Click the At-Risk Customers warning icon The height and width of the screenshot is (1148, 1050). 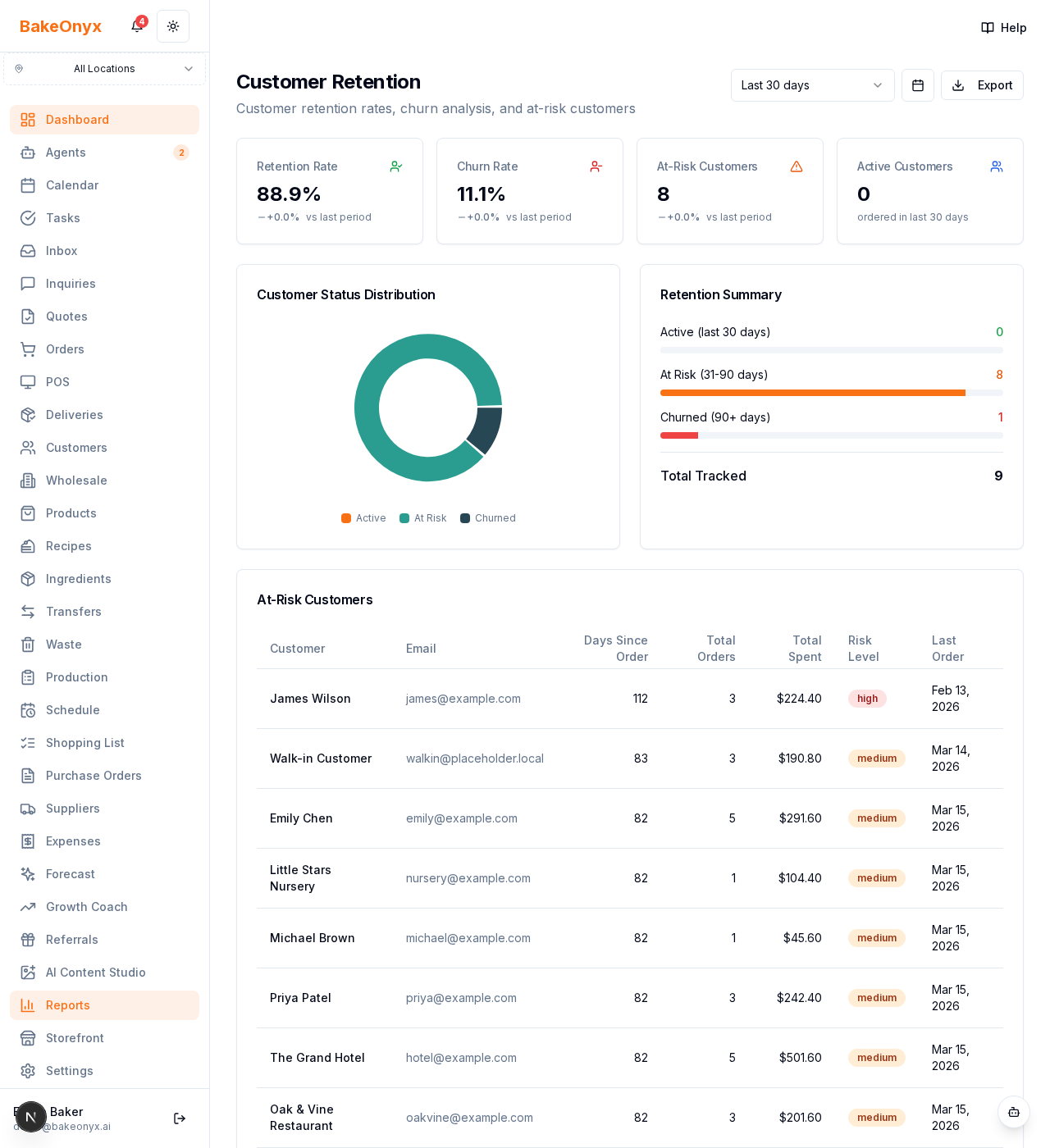pos(797,166)
